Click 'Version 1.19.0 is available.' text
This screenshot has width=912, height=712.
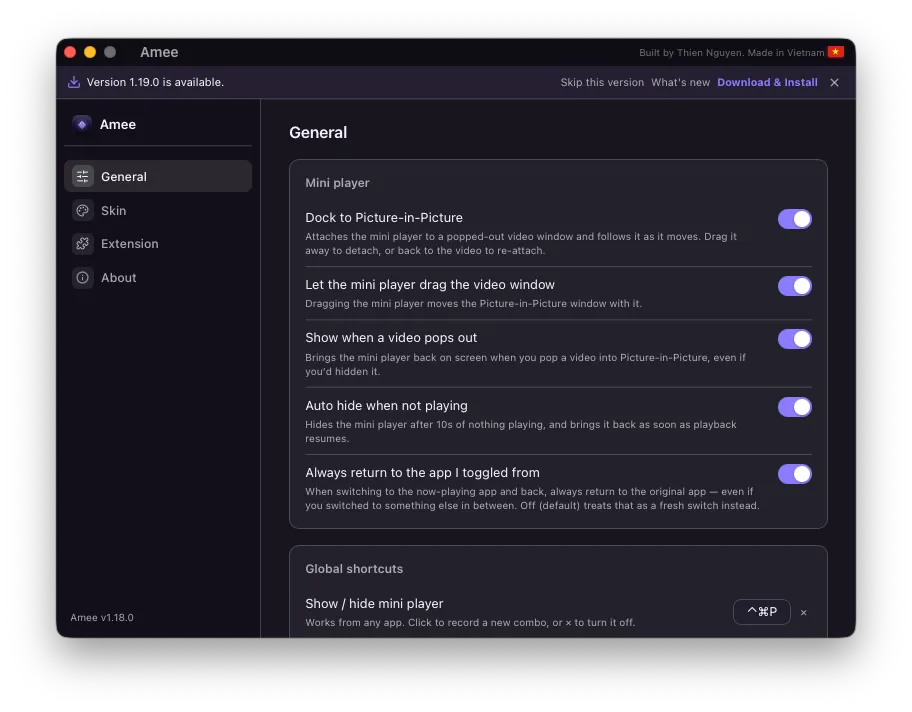[x=155, y=82]
